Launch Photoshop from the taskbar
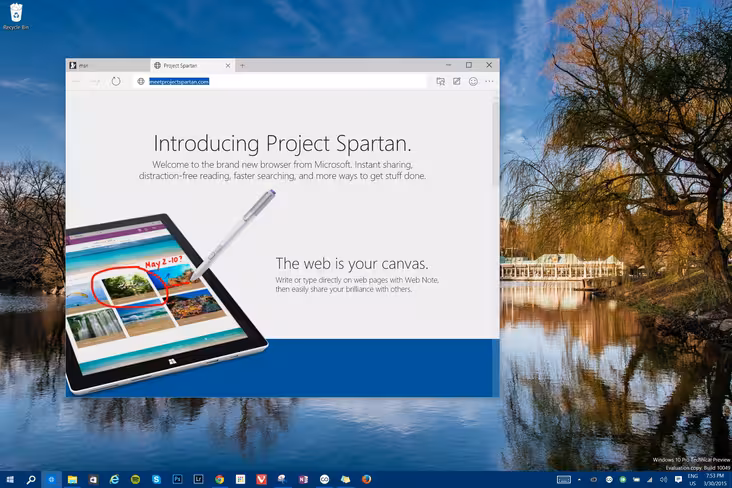Viewport: 732px width, 488px height. [x=177, y=480]
